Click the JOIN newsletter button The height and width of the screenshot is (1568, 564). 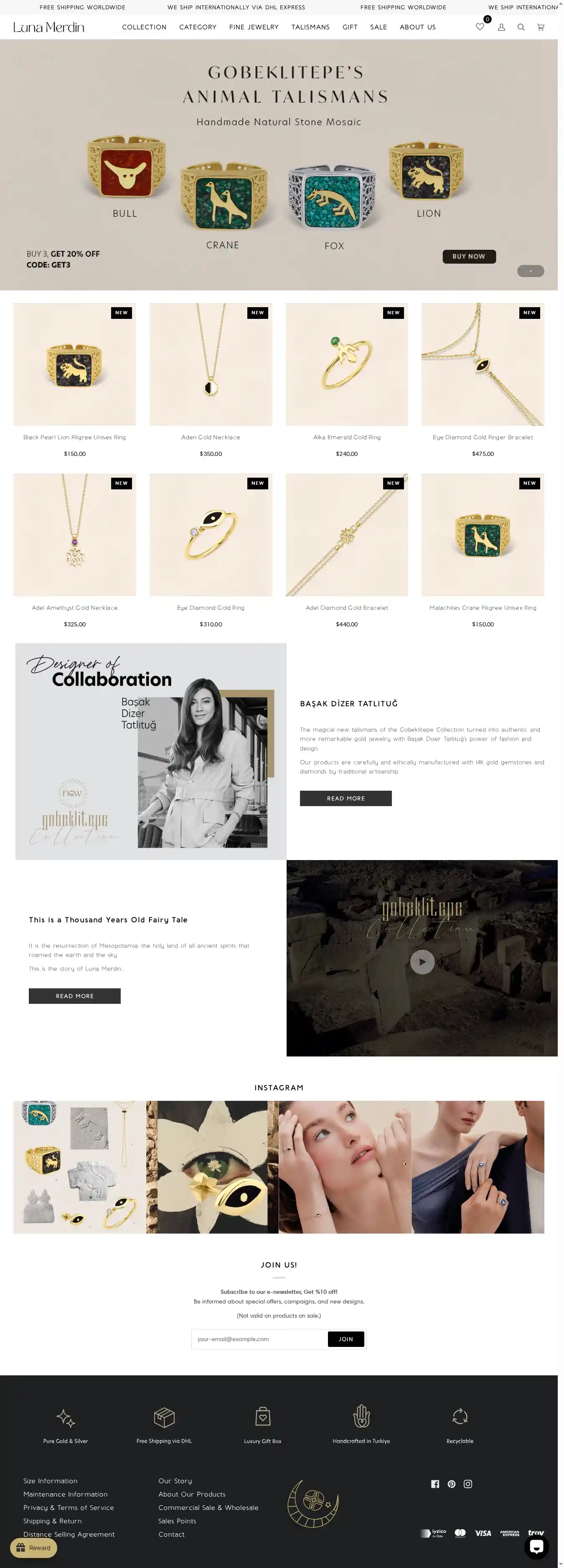pyautogui.click(x=346, y=1339)
